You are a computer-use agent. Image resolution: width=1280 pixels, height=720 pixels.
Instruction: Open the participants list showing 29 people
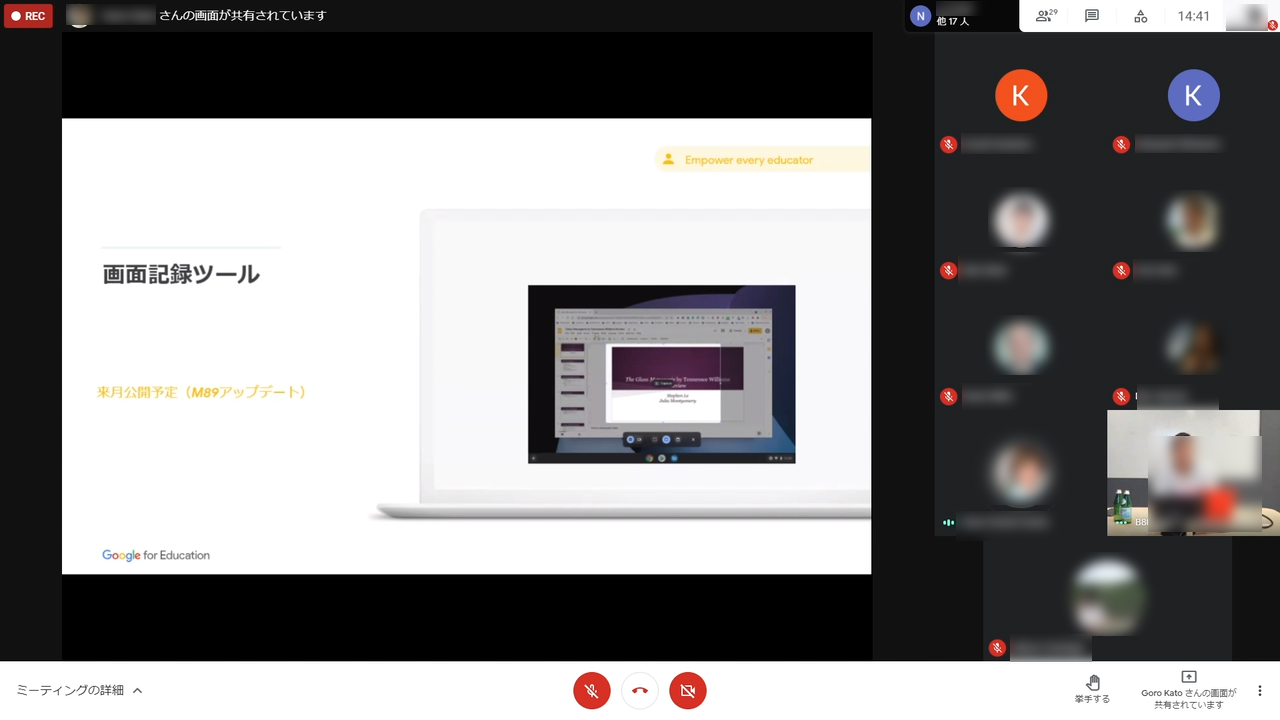coord(1044,16)
